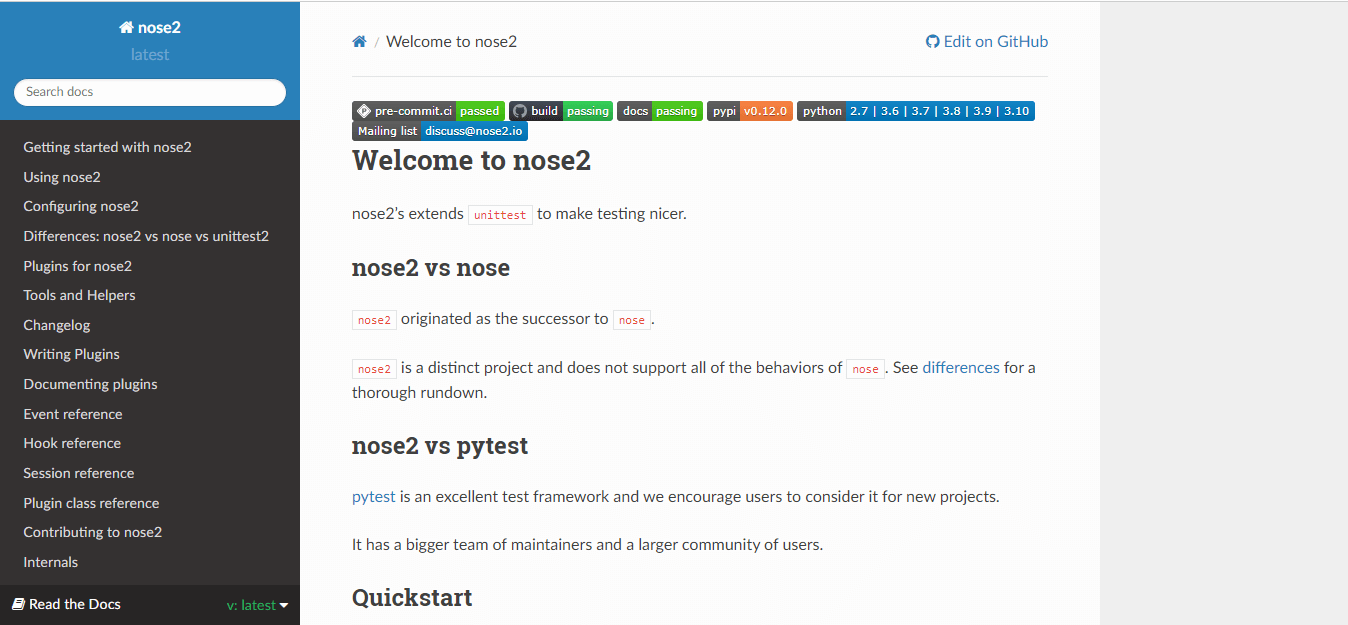1348x625 pixels.
Task: Click the GitHub build passing badge
Action: 560,111
